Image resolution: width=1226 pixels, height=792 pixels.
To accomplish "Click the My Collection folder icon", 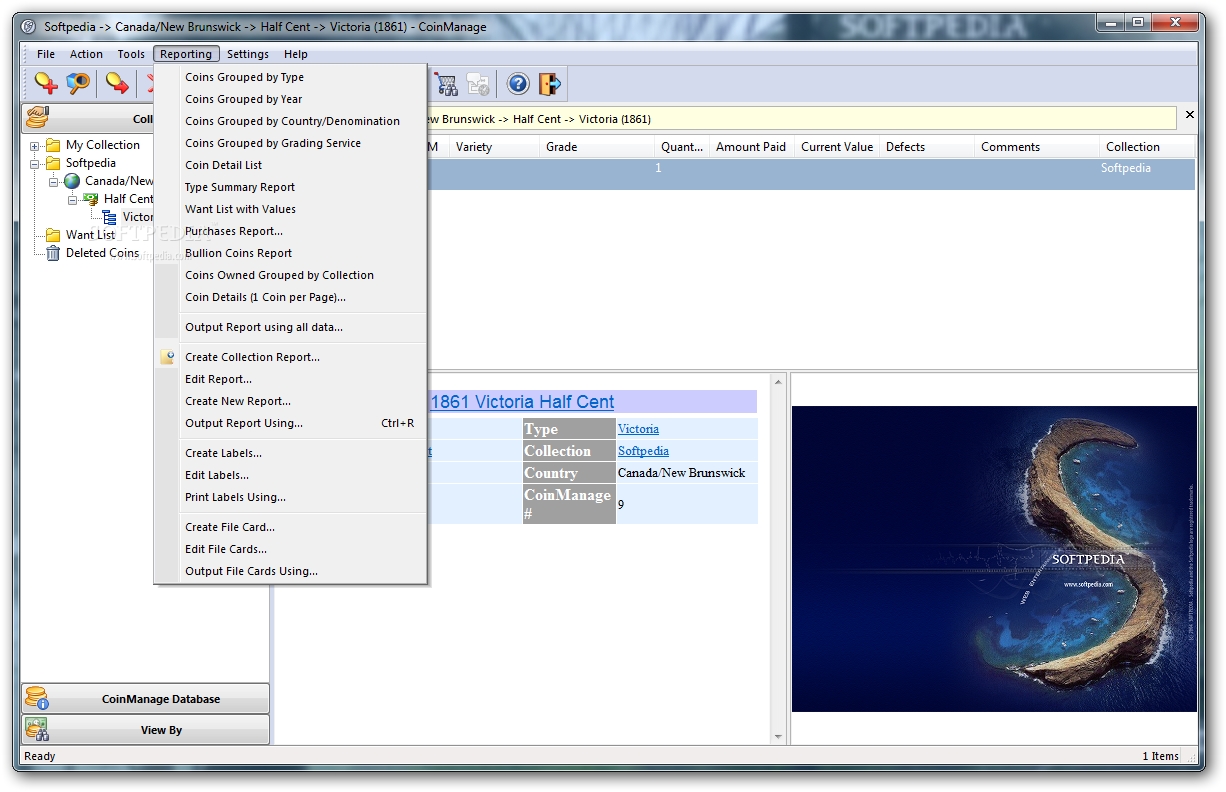I will [53, 145].
